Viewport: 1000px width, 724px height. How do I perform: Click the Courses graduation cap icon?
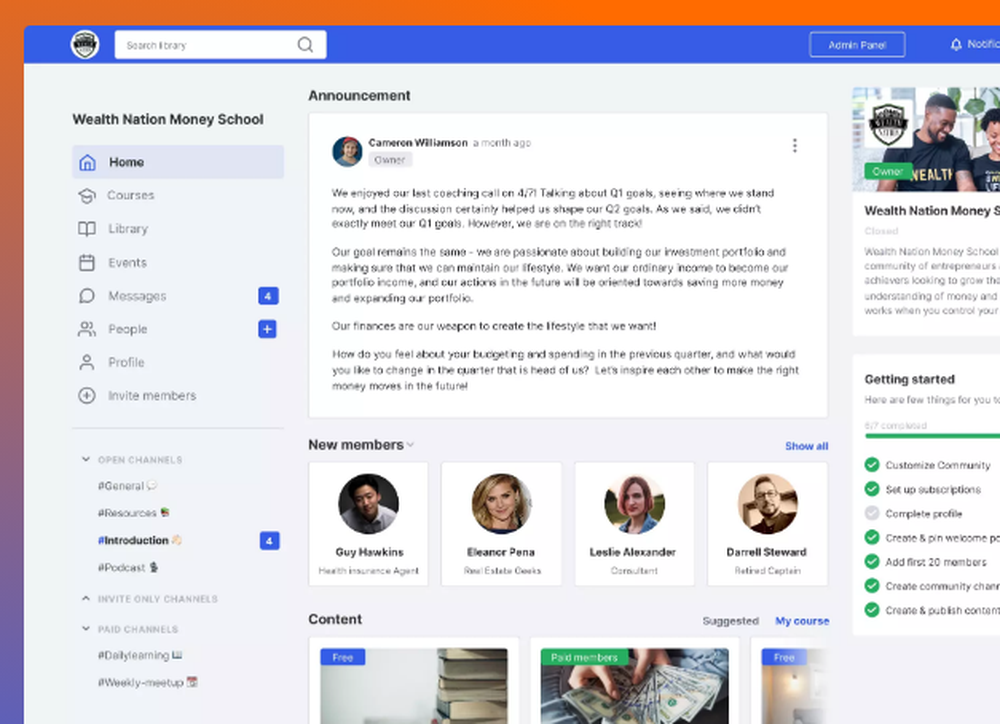[87, 195]
